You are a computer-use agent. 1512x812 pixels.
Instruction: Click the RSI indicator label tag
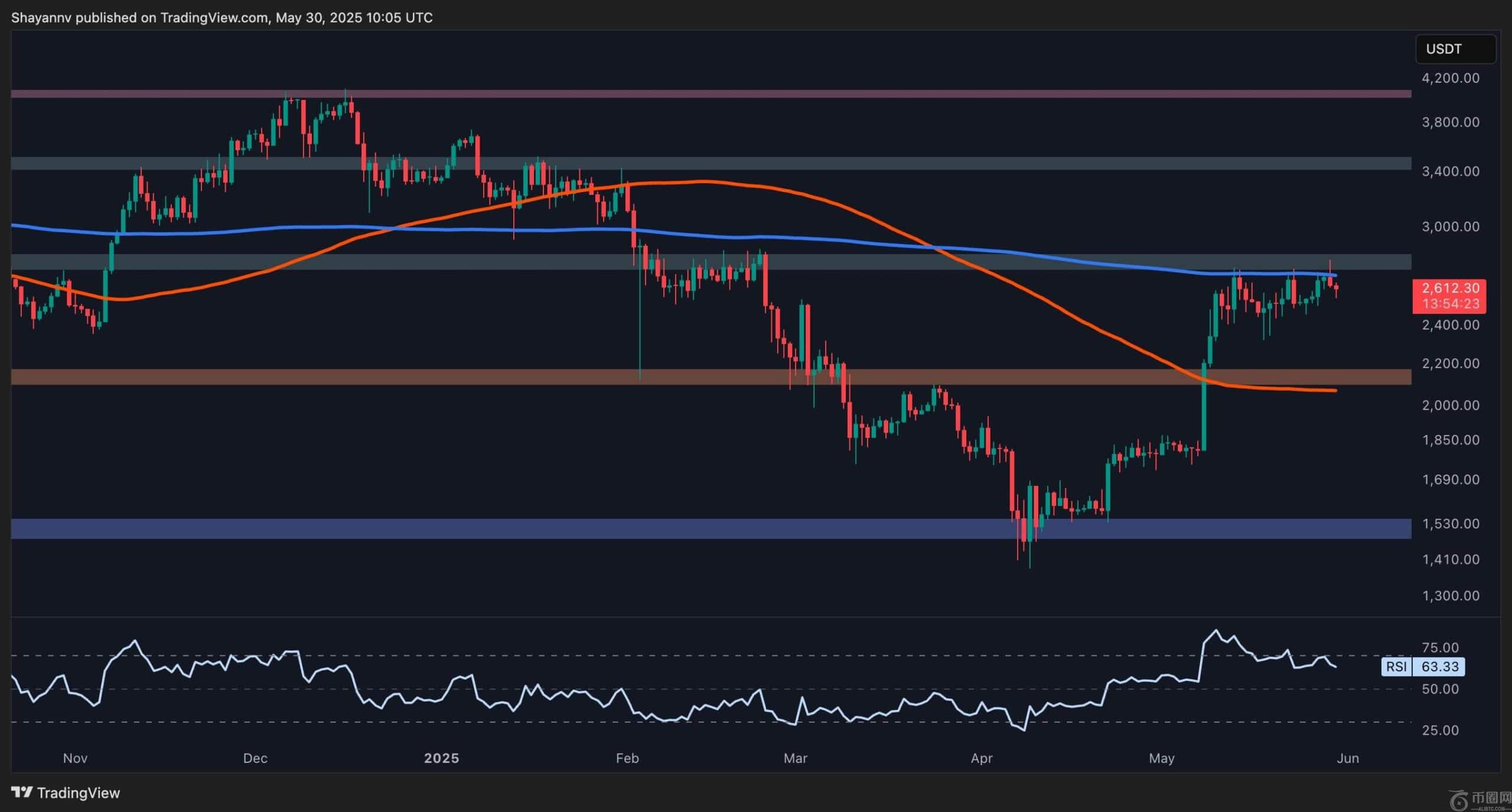[x=1396, y=667]
